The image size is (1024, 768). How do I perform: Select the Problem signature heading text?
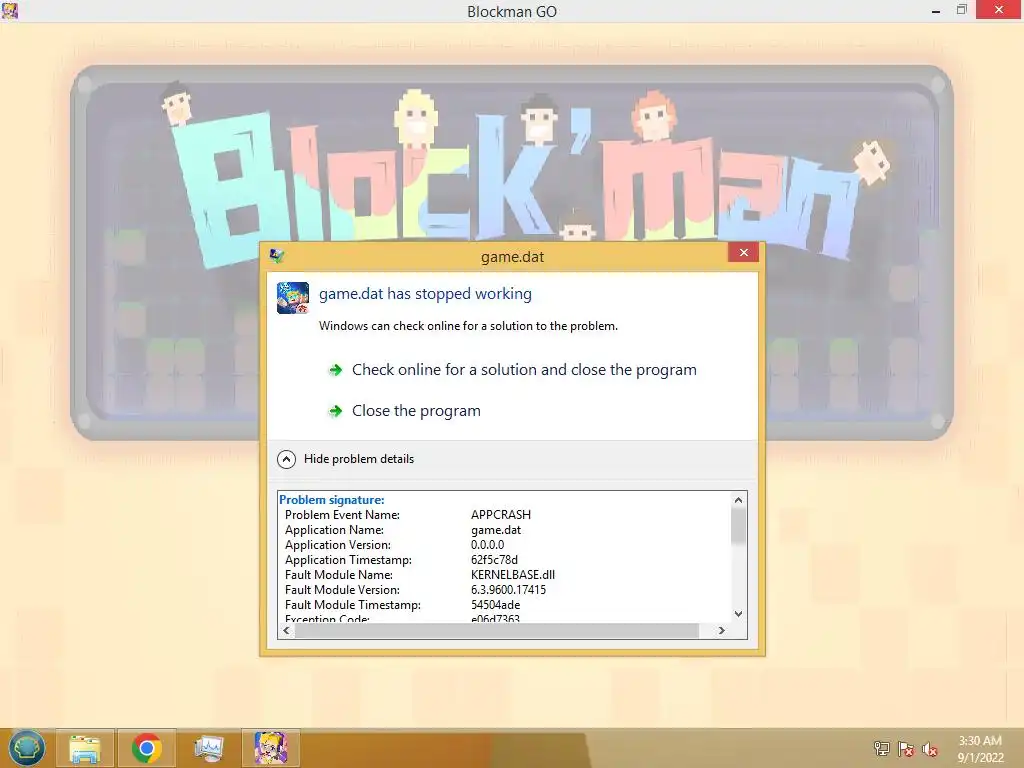pyautogui.click(x=332, y=500)
